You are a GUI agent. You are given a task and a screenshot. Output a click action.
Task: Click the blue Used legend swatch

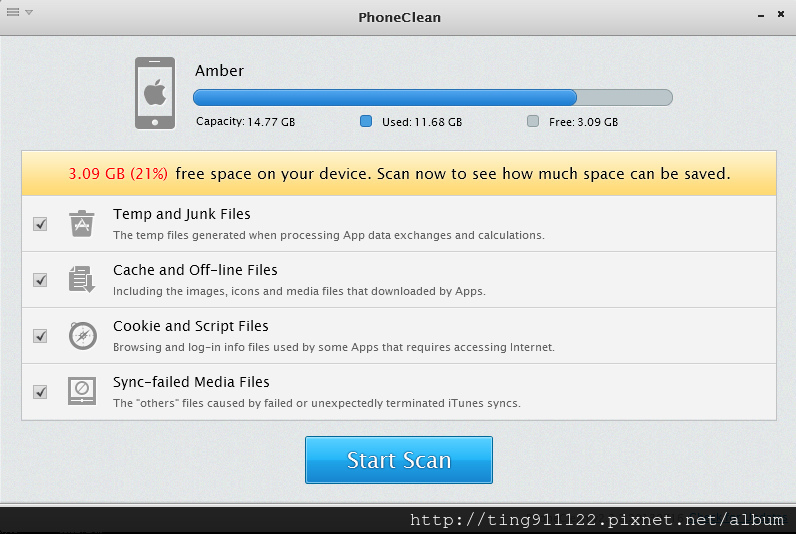(x=366, y=121)
